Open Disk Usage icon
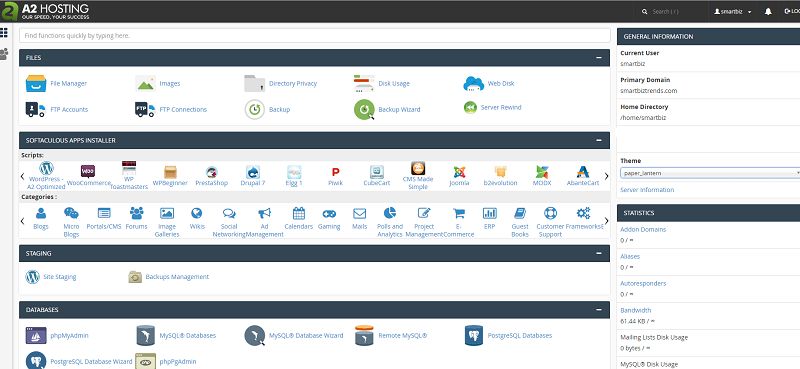This screenshot has width=800, height=369. tap(364, 83)
